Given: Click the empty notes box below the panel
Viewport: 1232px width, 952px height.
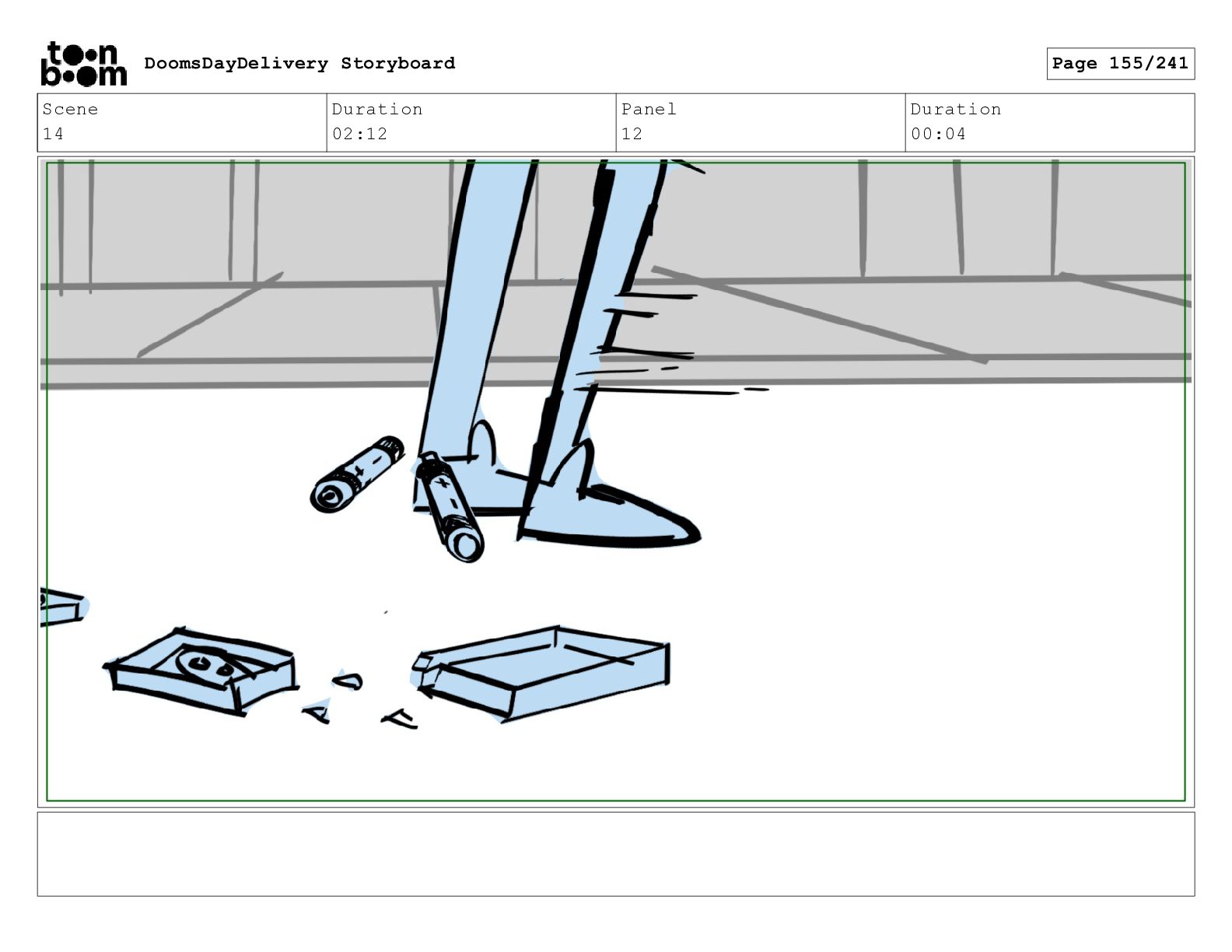Looking at the screenshot, I should (616, 854).
